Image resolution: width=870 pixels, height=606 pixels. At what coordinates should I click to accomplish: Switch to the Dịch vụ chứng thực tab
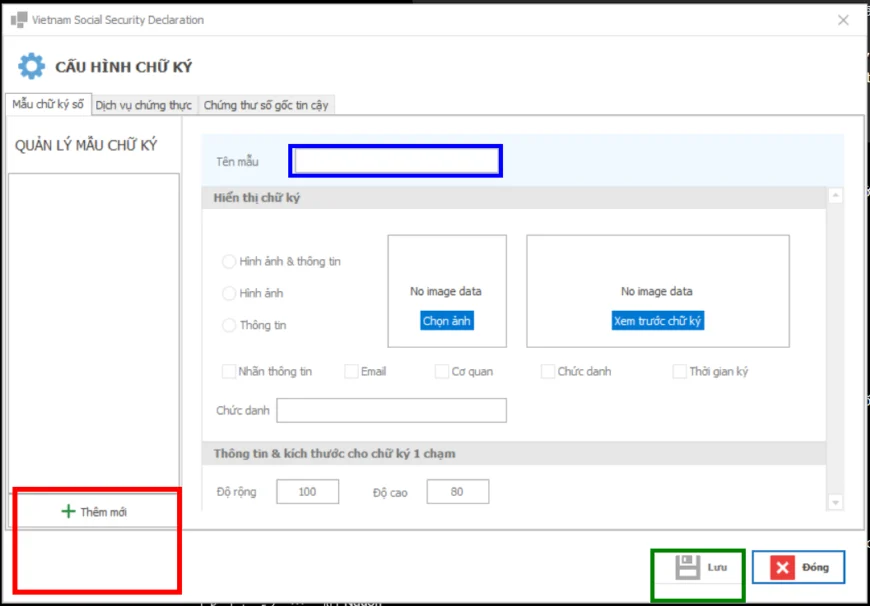click(x=144, y=105)
